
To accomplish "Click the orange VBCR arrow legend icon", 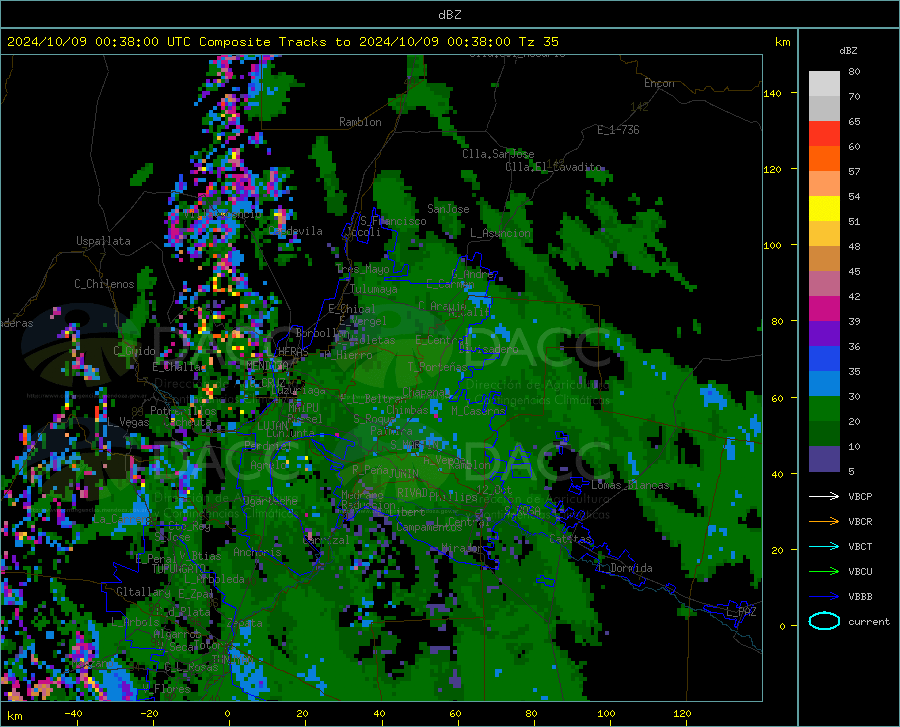I will pos(824,521).
